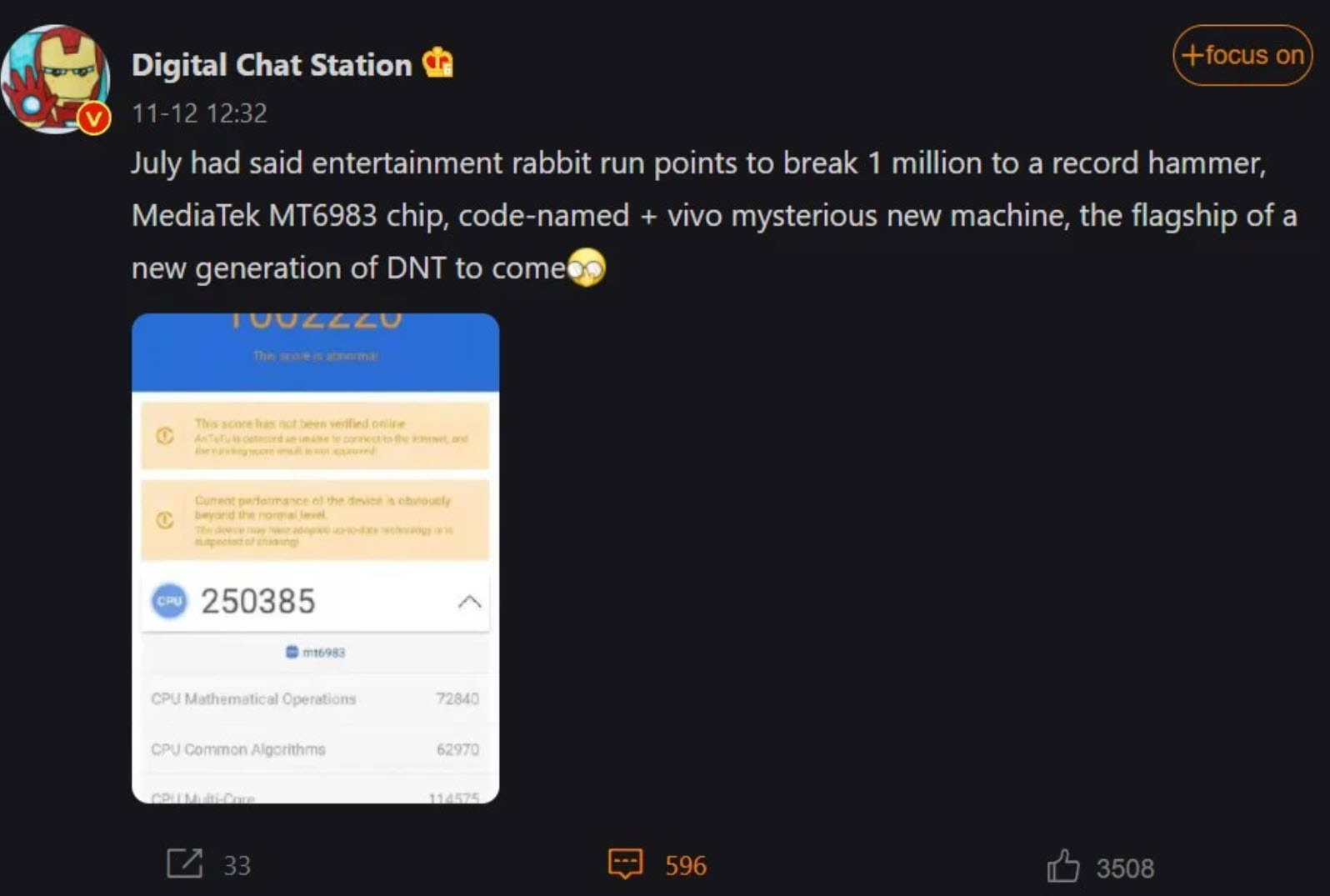The width and height of the screenshot is (1330, 896).
Task: Click the 11-12 12:32 timestamp
Action: pos(199,113)
